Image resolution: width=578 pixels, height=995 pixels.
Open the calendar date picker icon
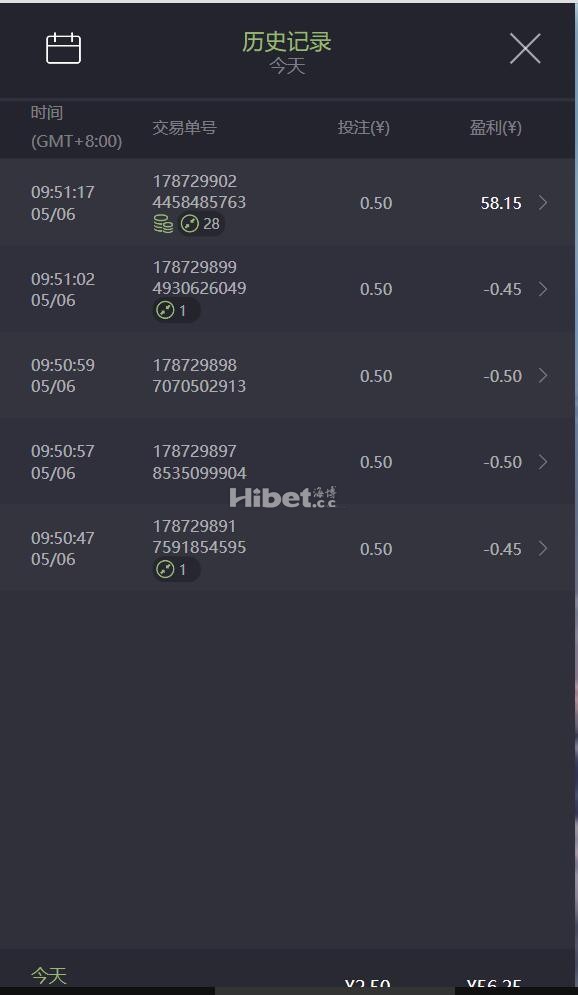pos(63,48)
